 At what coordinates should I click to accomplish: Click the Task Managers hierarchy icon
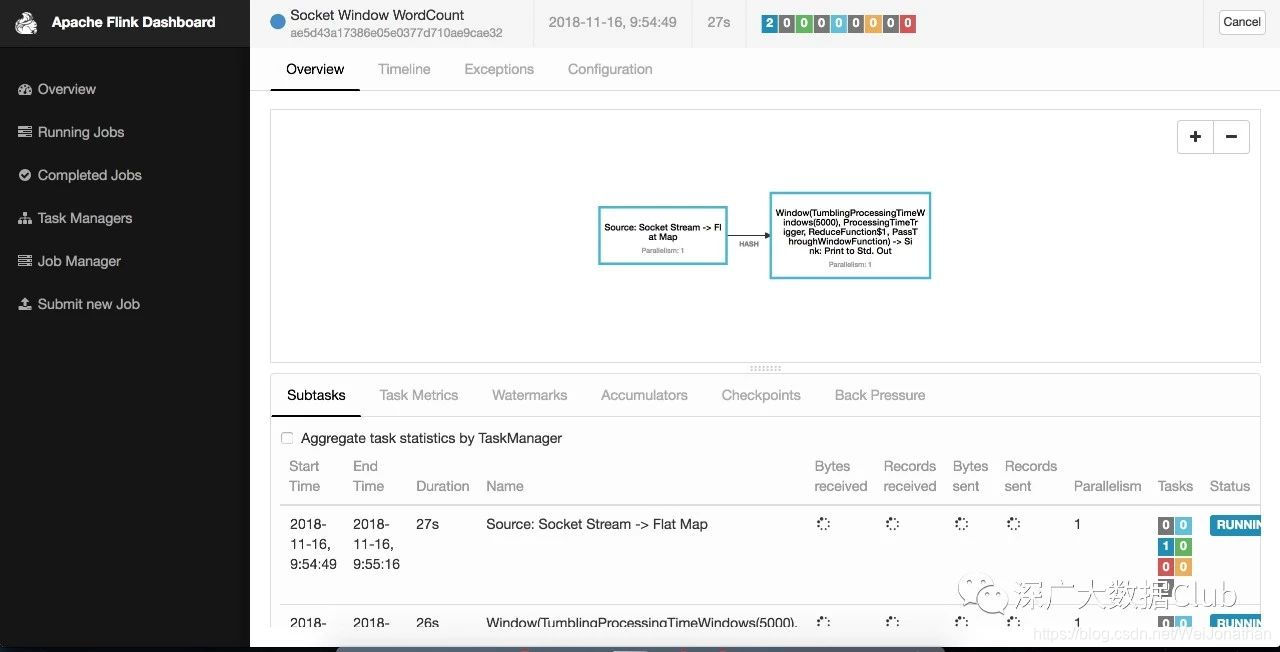tap(25, 218)
